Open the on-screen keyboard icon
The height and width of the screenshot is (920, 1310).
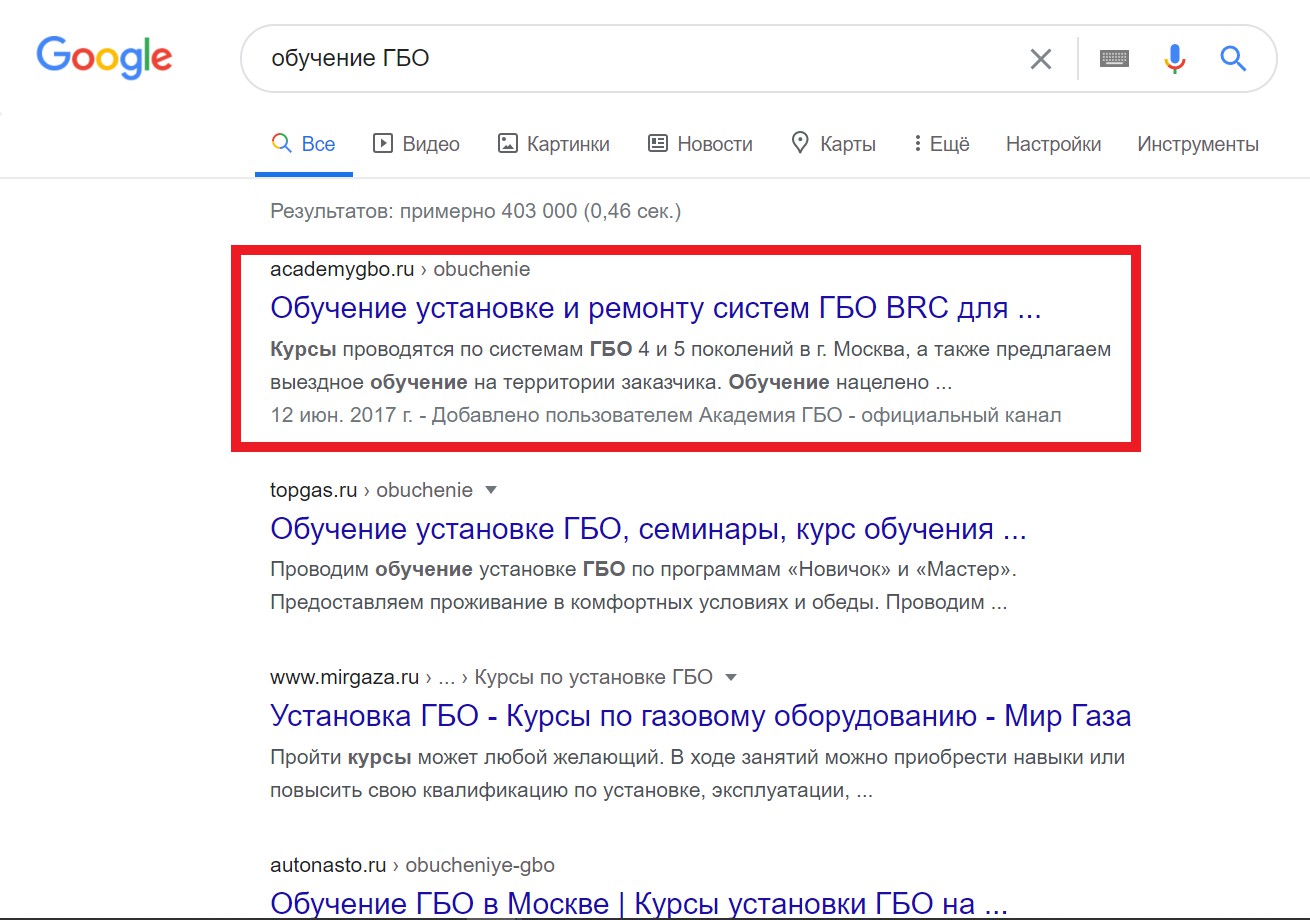pos(1114,59)
